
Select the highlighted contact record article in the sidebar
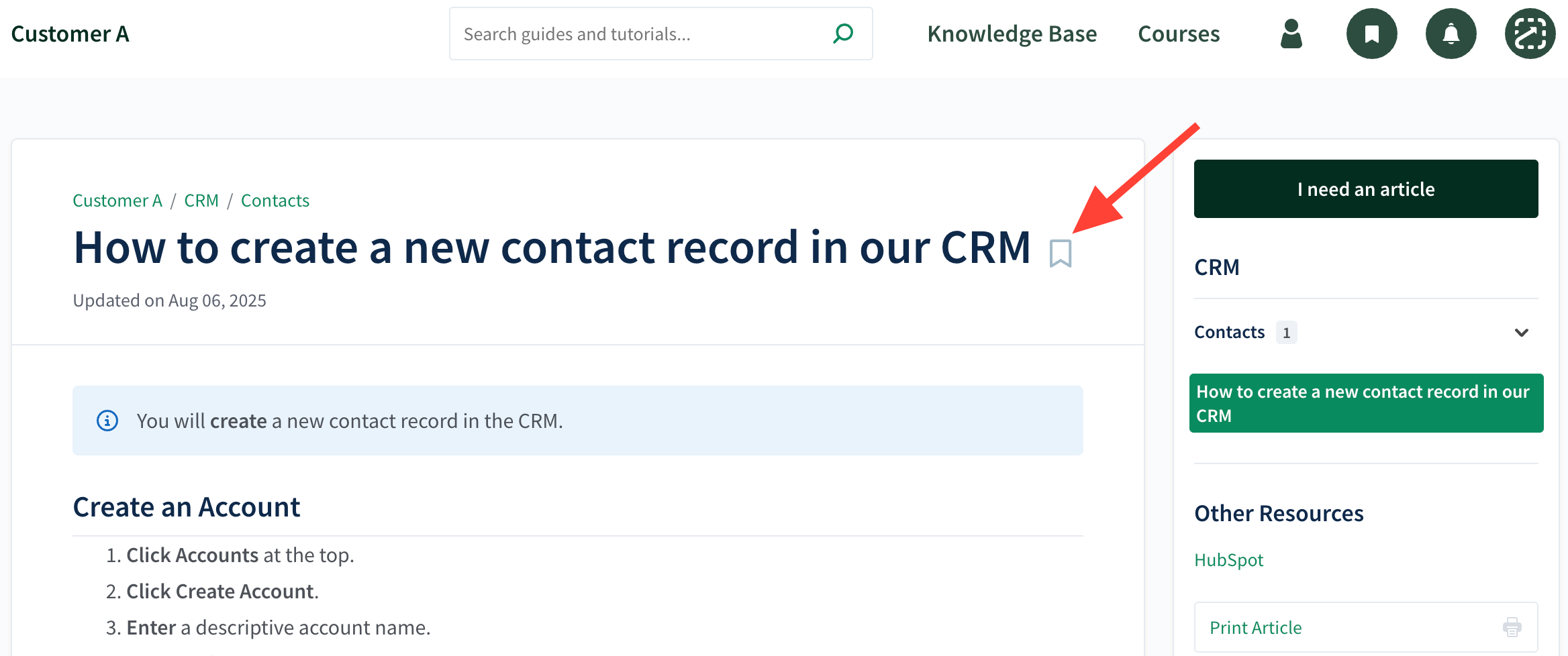click(1365, 403)
